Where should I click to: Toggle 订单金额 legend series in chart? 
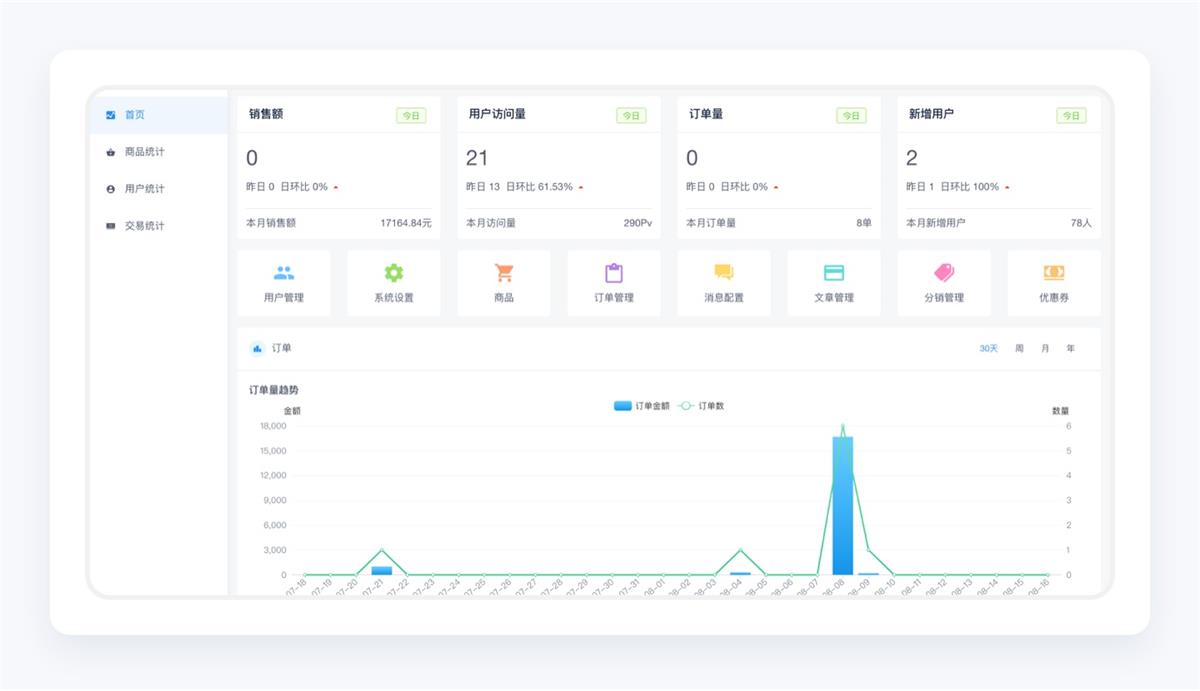[x=642, y=406]
